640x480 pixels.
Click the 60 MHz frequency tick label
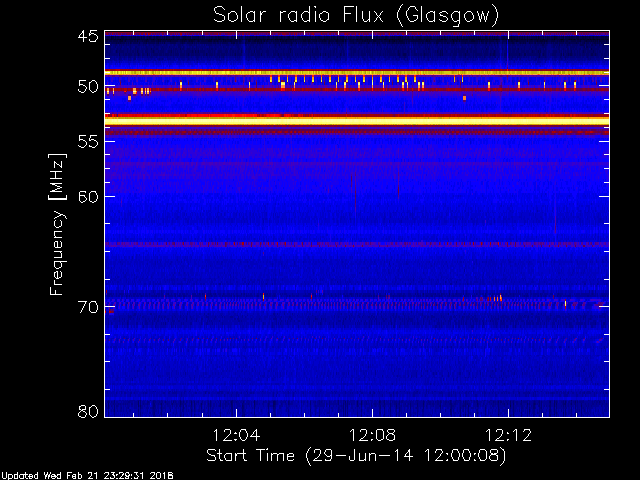click(88, 196)
